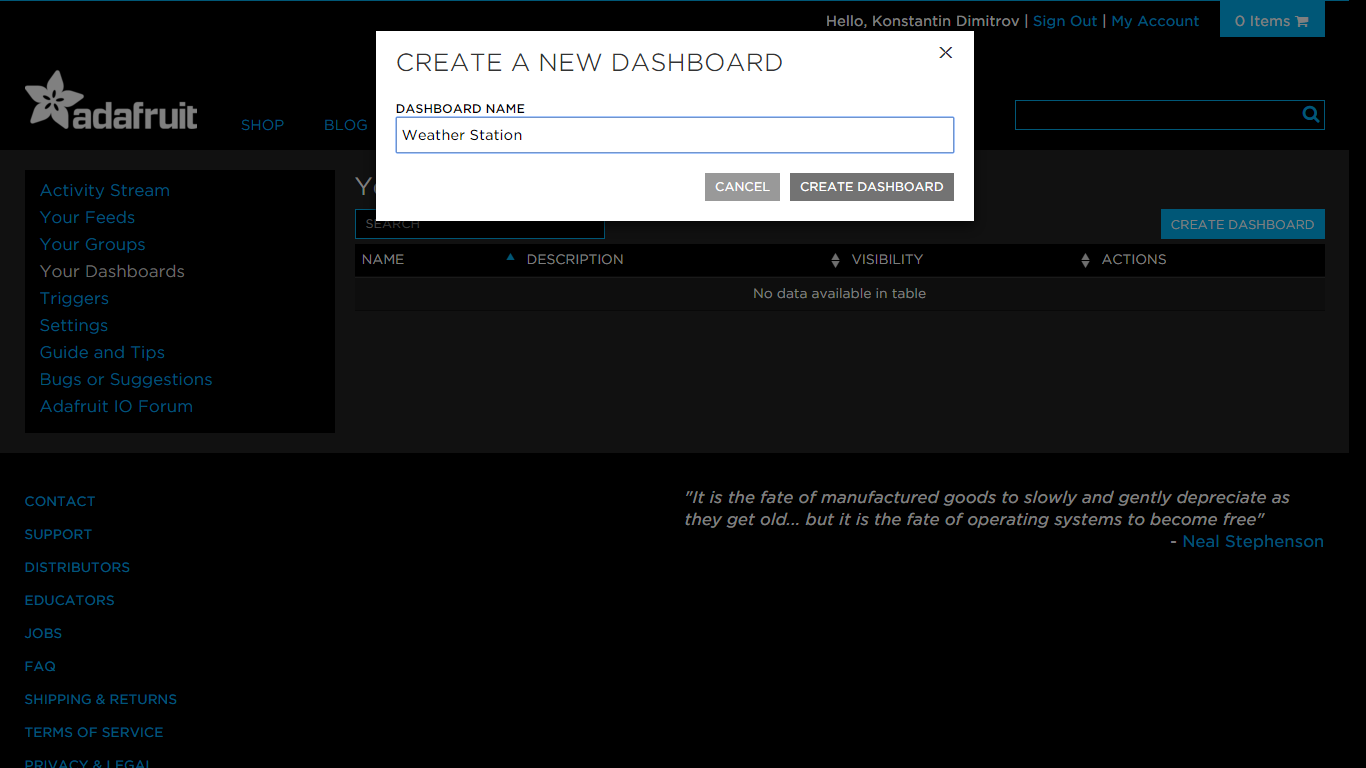Open the SHOP menu item
1366x768 pixels.
pos(262,124)
